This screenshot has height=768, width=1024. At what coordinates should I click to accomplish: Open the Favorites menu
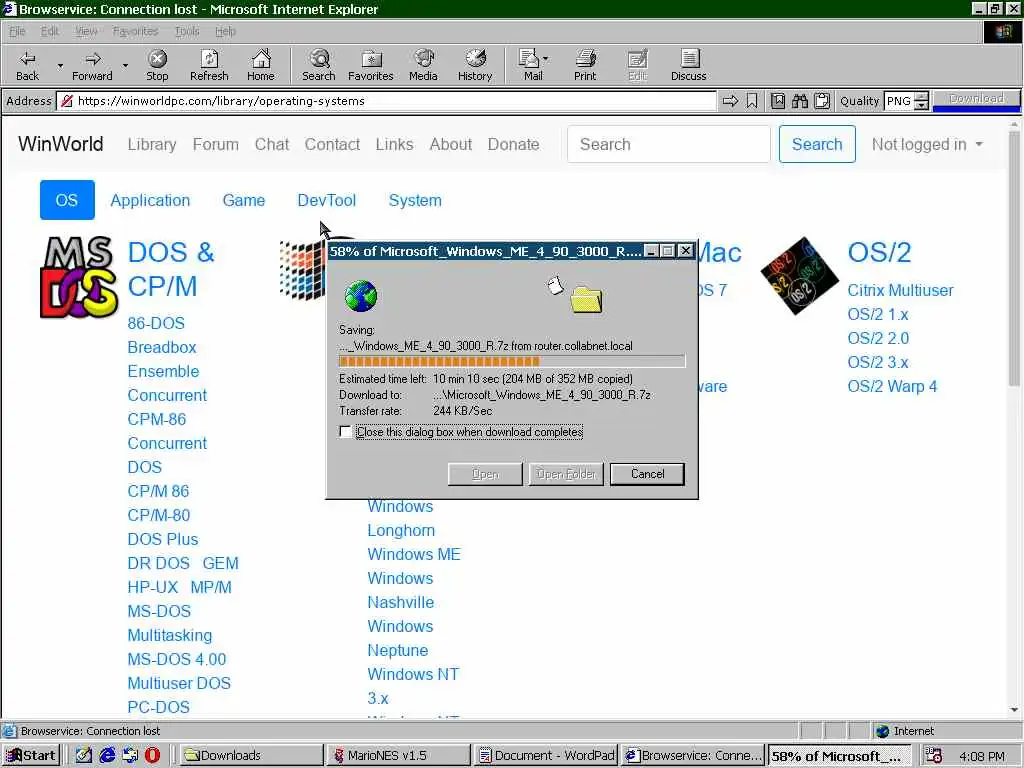135,31
